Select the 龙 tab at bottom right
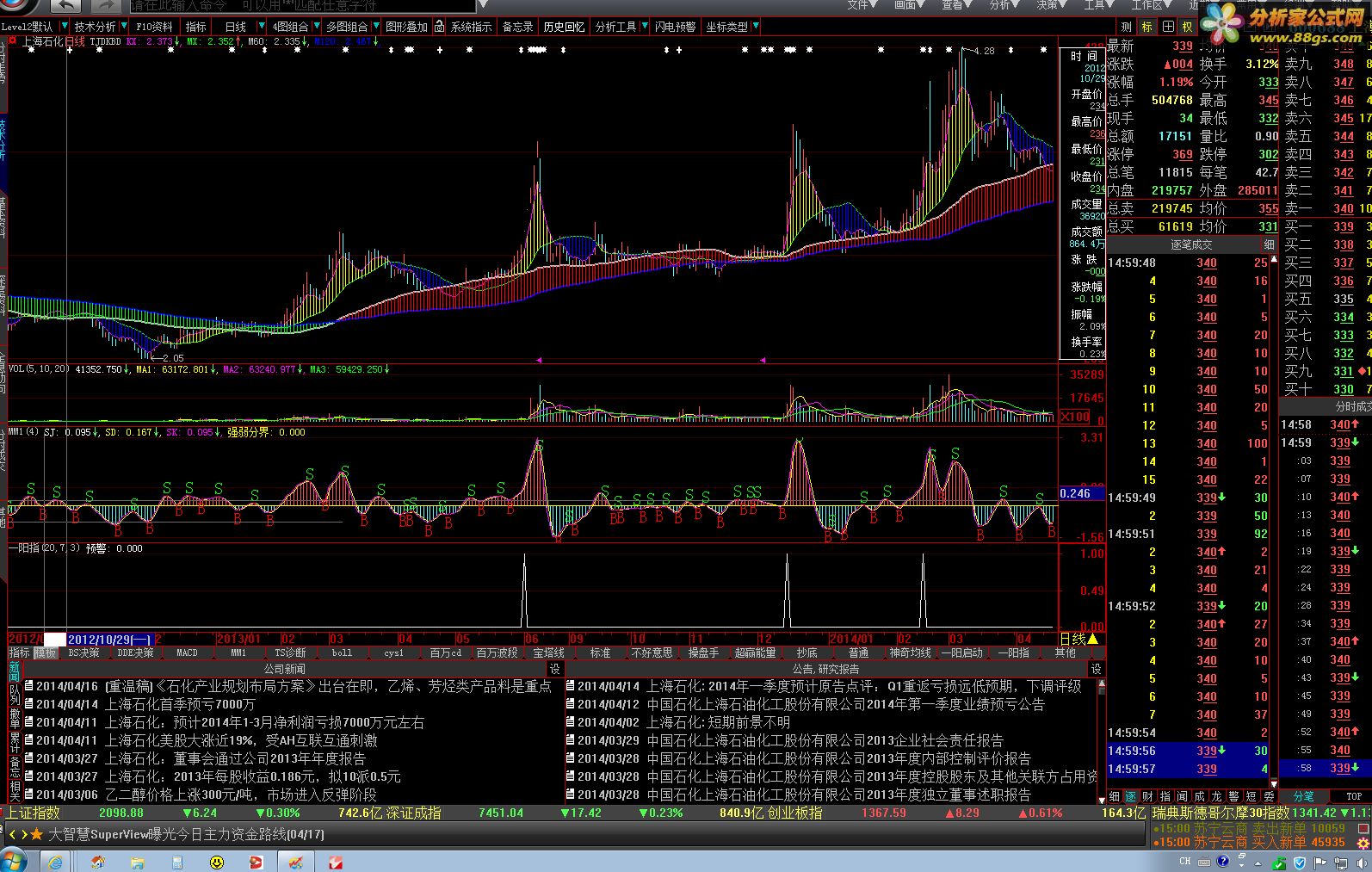 1217,796
